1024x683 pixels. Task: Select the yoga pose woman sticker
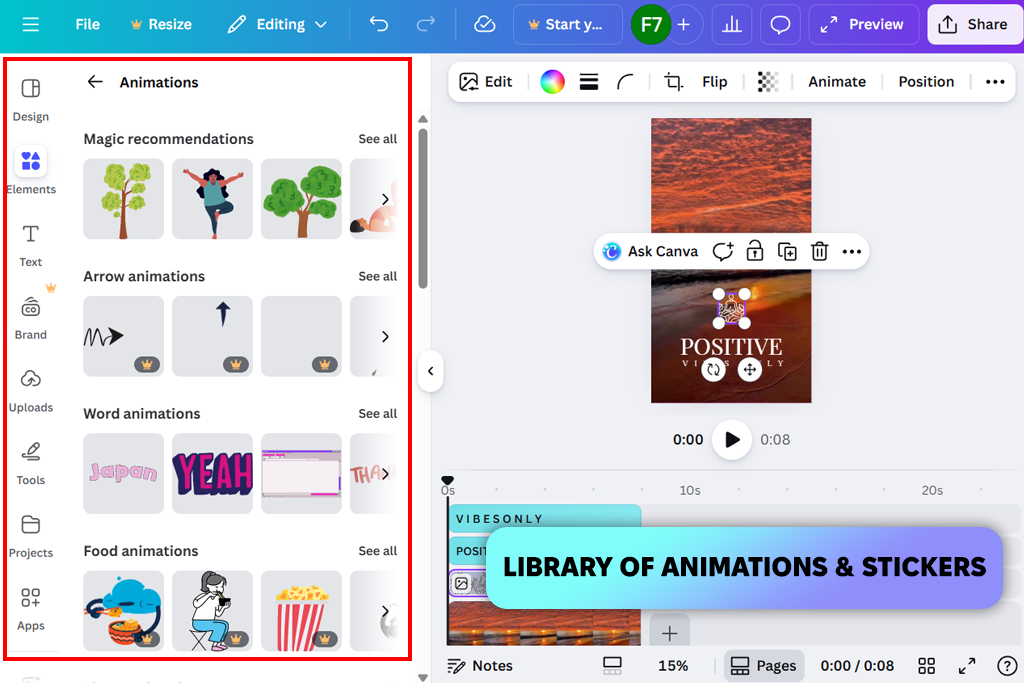click(x=212, y=199)
